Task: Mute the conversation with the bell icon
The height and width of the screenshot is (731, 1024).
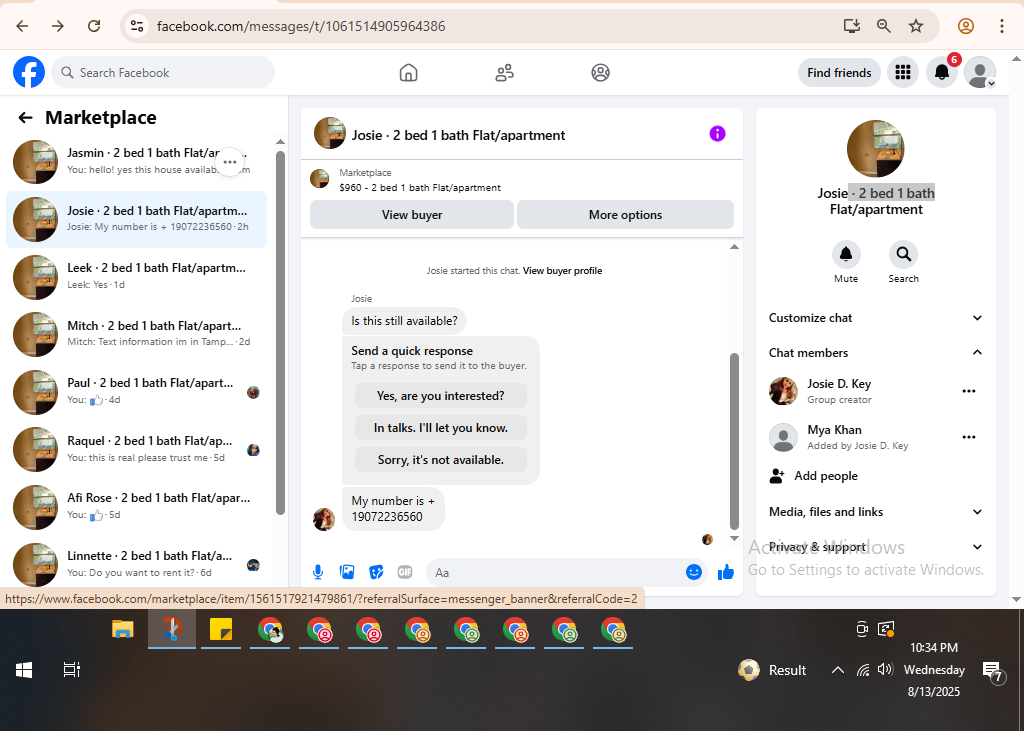Action: tap(846, 254)
